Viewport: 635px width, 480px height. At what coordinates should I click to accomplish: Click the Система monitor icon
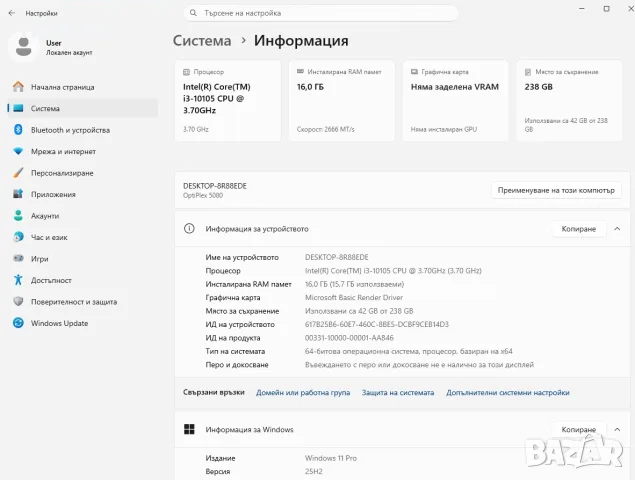pyautogui.click(x=18, y=108)
